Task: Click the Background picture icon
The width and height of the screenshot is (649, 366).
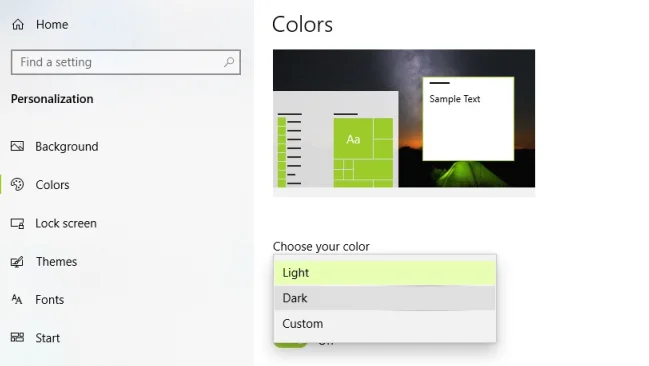Action: point(17,146)
